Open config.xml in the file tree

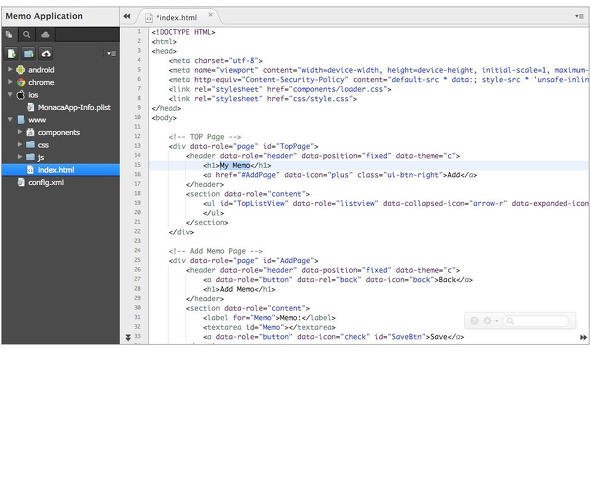pos(46,182)
